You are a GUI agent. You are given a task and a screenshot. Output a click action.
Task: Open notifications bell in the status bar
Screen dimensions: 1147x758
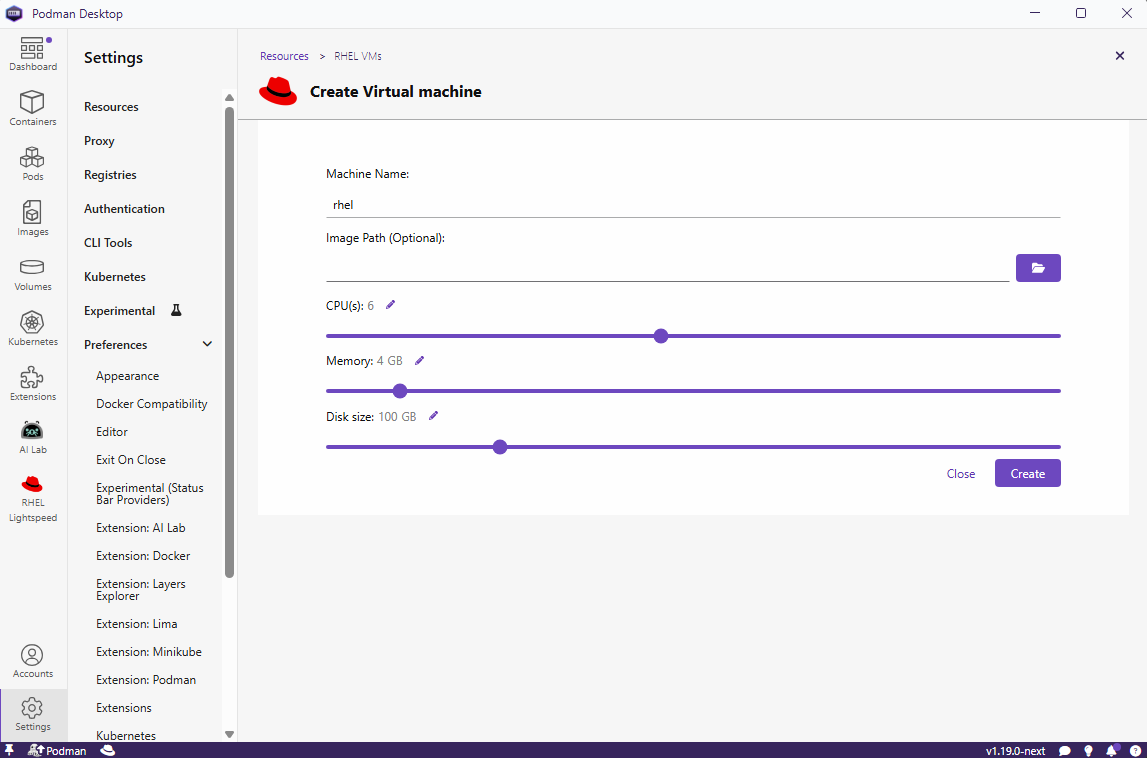point(1111,750)
